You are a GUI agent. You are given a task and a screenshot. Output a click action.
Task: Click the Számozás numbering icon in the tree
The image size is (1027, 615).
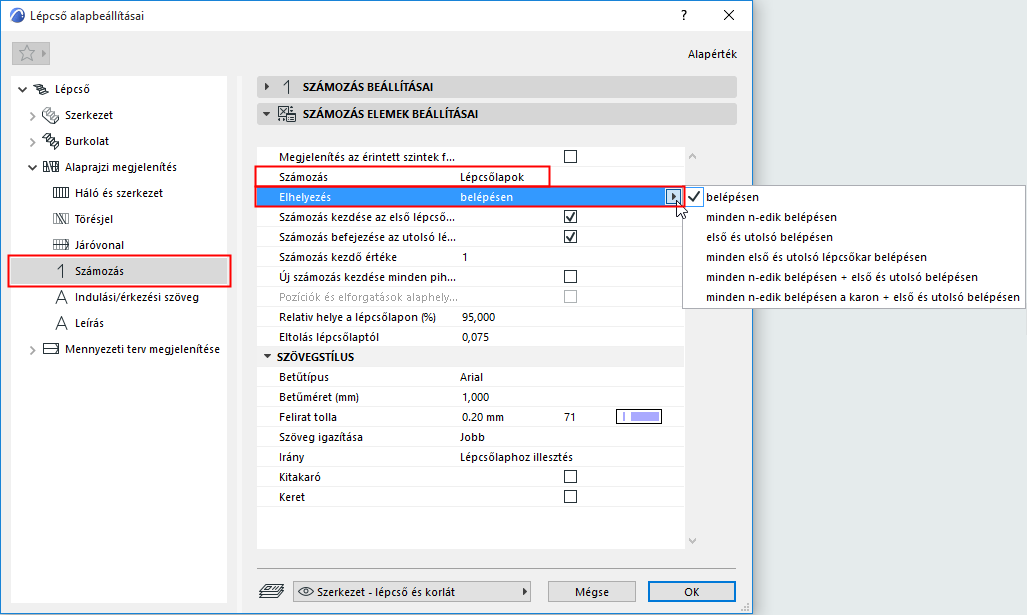[x=61, y=271]
